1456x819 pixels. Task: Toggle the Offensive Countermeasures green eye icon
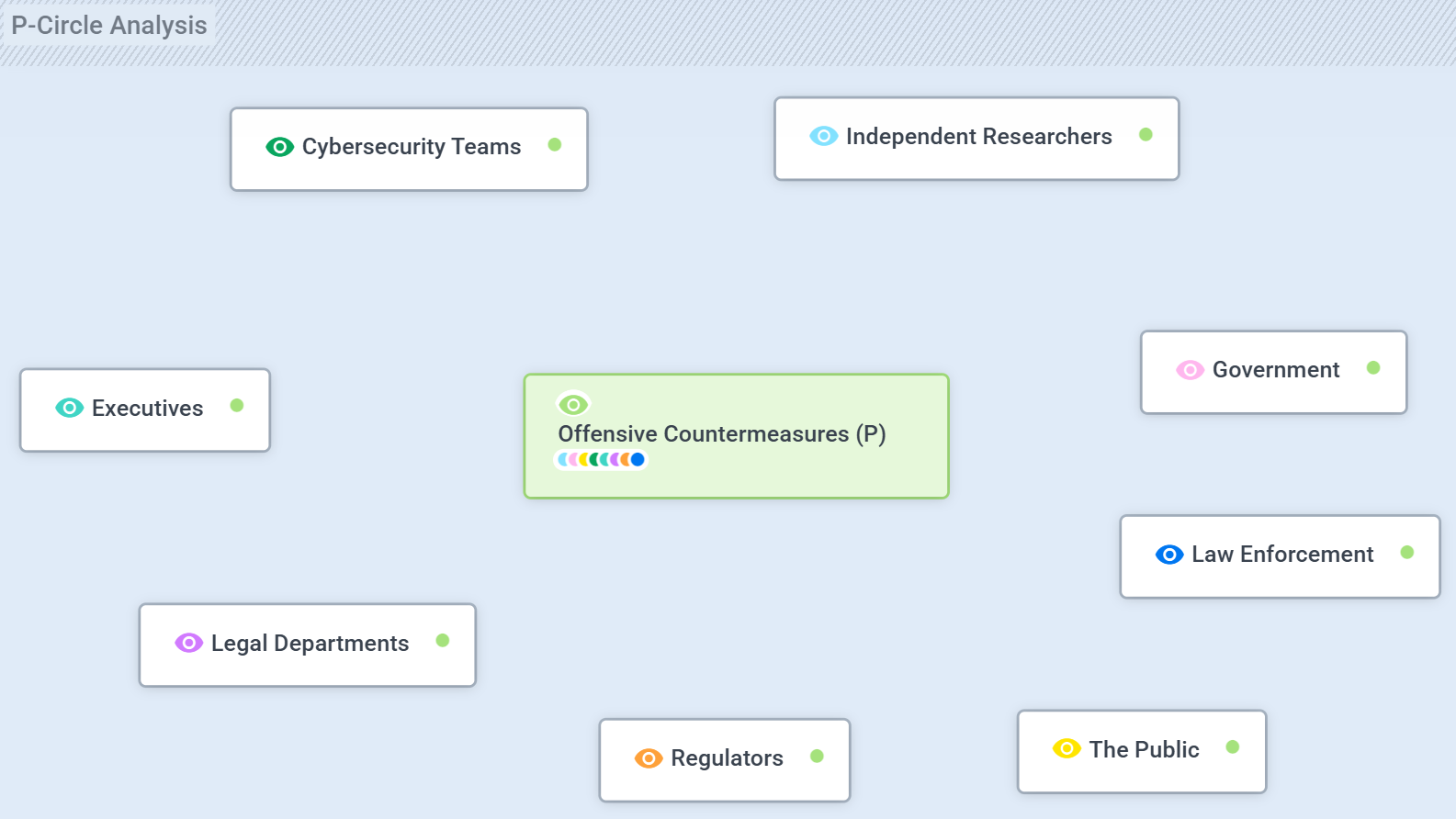[573, 405]
